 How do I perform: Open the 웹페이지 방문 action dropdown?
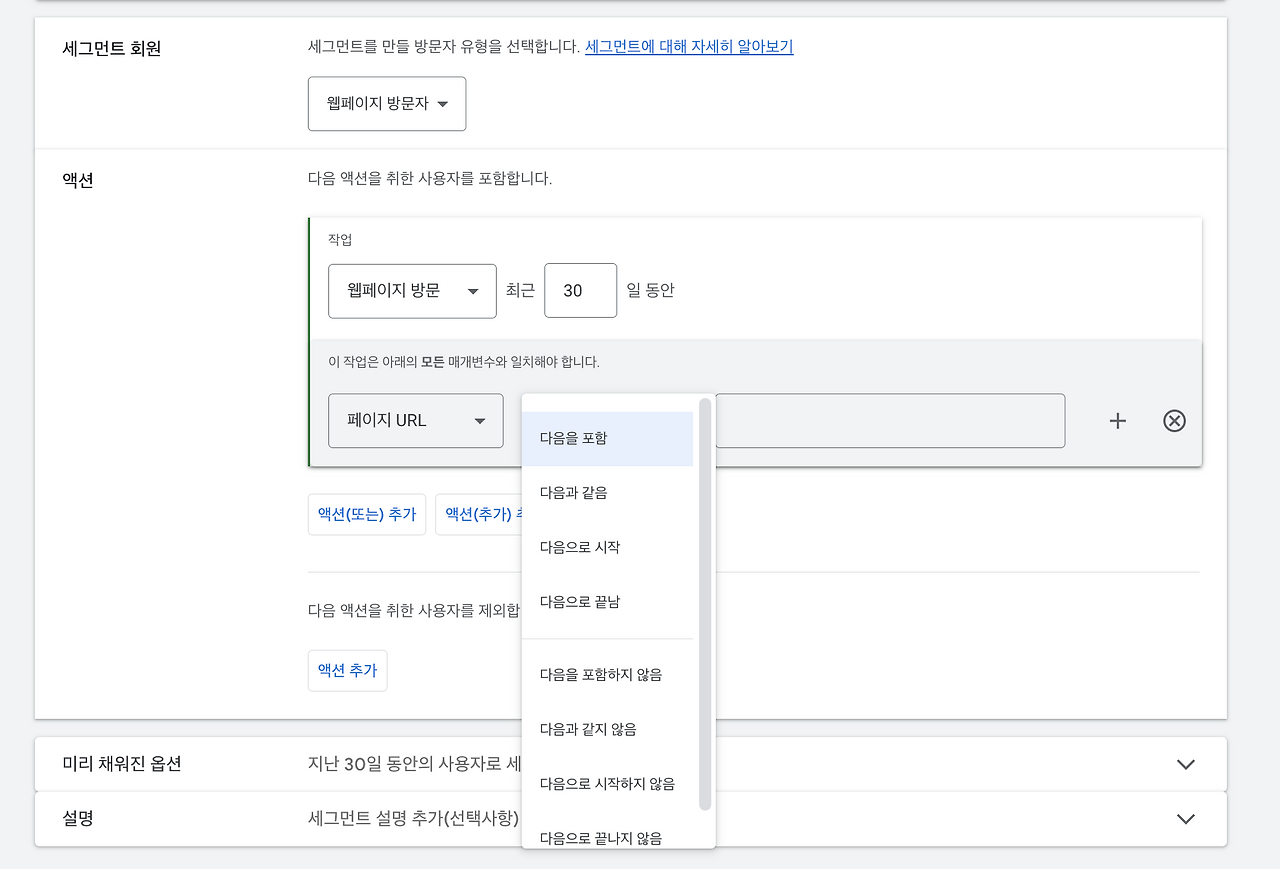412,291
